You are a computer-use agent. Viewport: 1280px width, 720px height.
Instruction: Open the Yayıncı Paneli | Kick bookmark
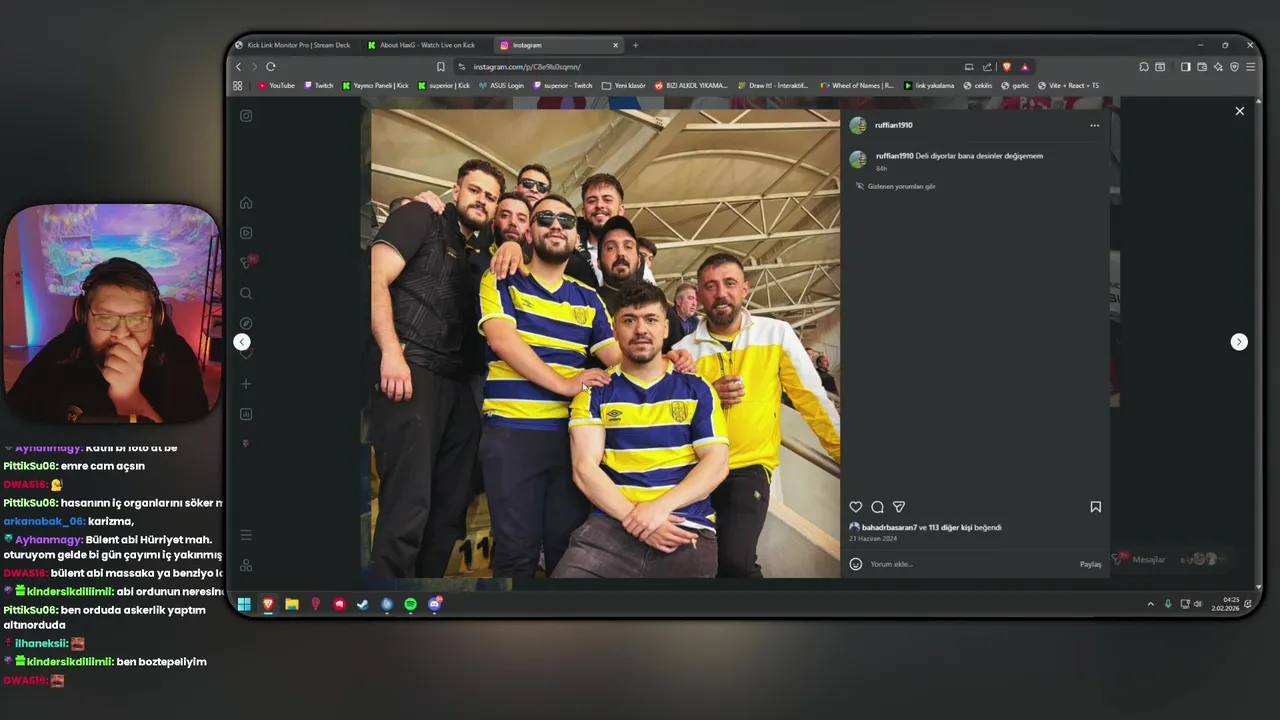point(375,86)
